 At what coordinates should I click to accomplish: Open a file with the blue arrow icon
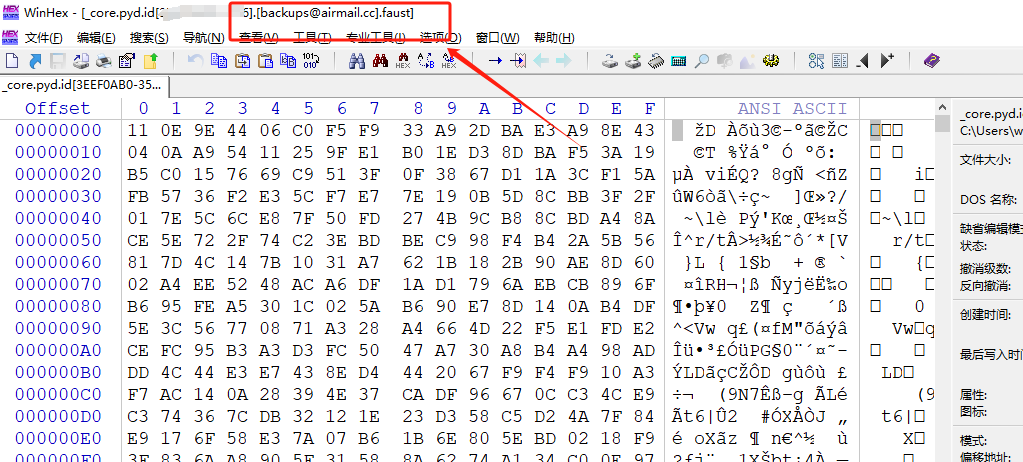tap(35, 61)
